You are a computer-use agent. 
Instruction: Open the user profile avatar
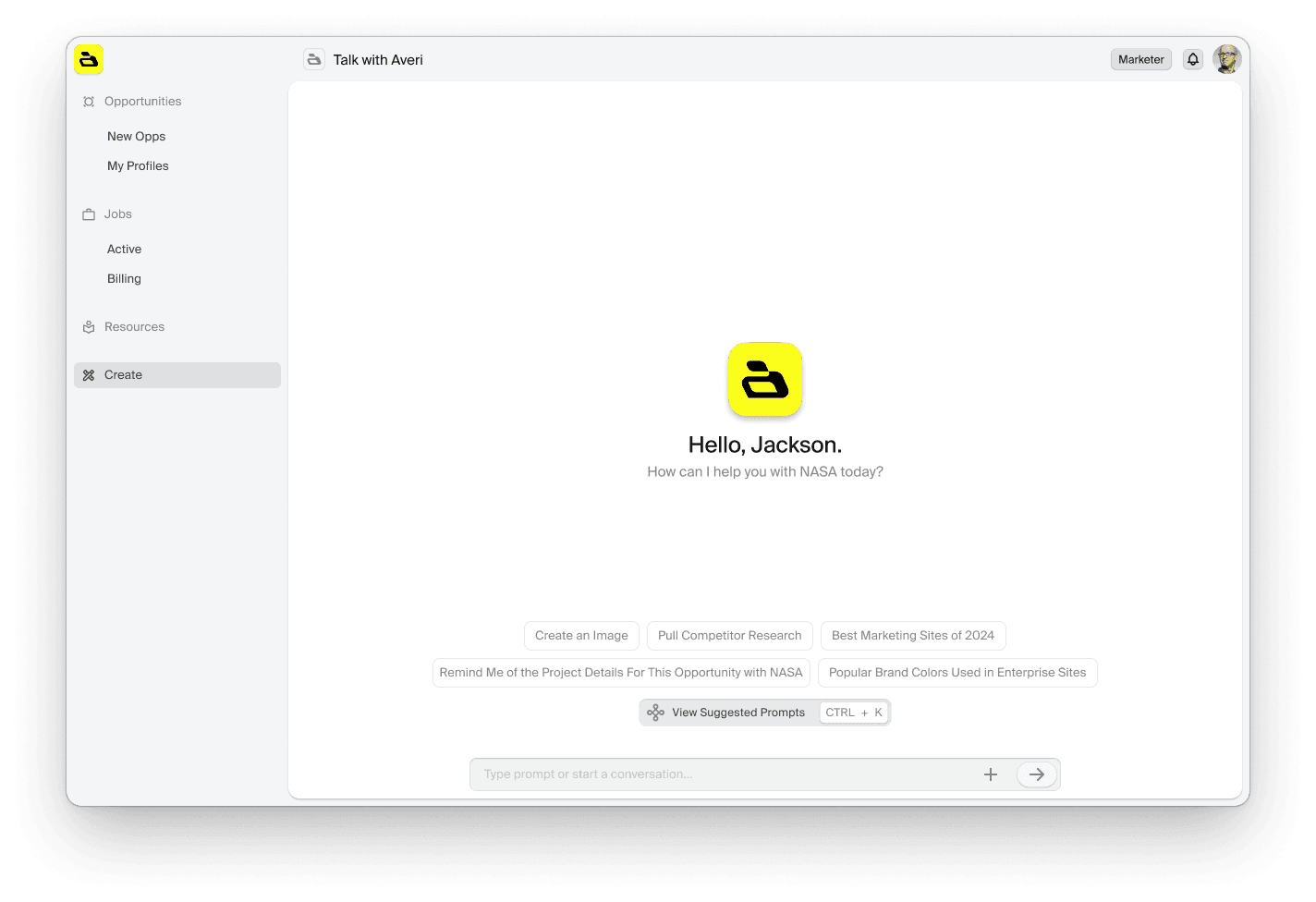[1227, 59]
